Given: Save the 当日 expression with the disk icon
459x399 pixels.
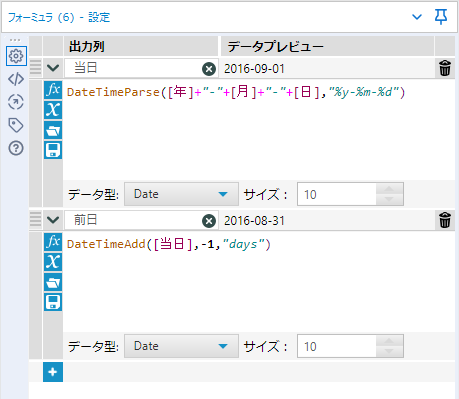Looking at the screenshot, I should pos(53,150).
